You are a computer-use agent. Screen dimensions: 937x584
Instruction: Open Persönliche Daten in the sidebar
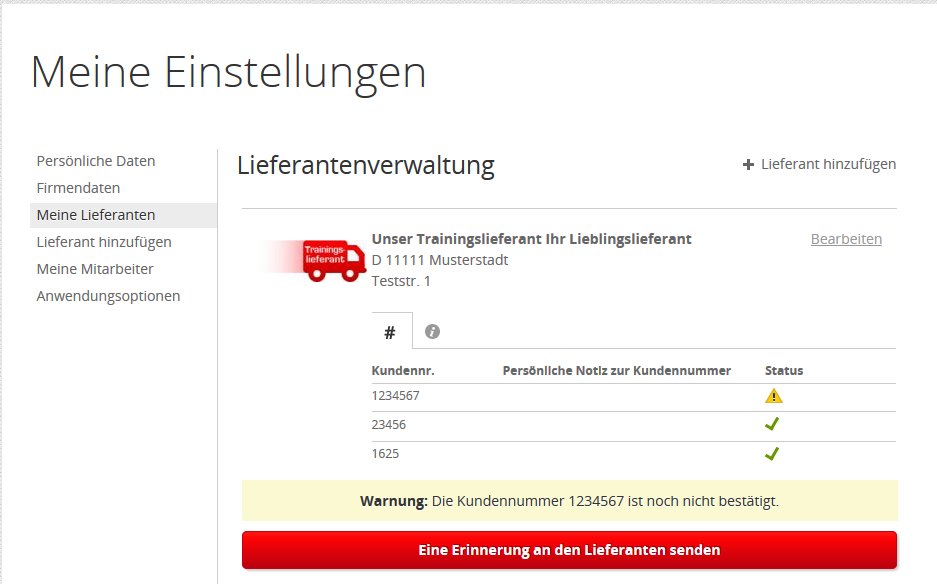tap(96, 161)
